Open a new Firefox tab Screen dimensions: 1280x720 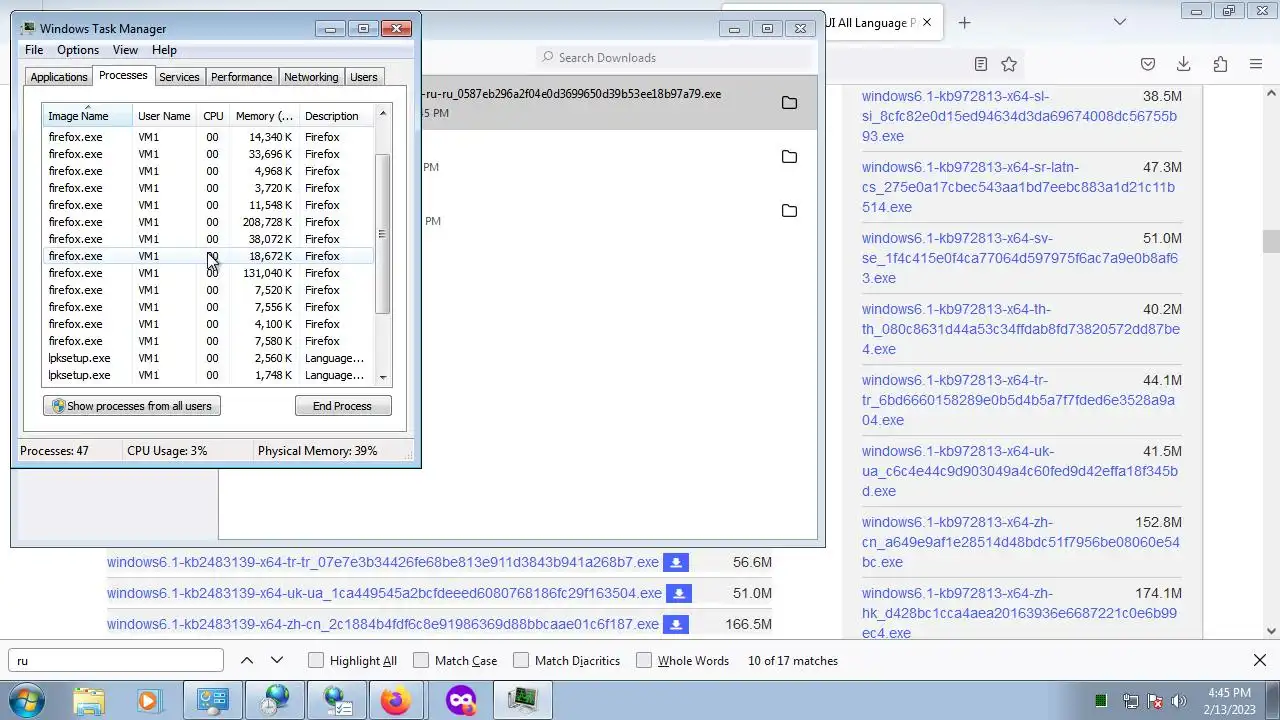pyautogui.click(x=964, y=22)
